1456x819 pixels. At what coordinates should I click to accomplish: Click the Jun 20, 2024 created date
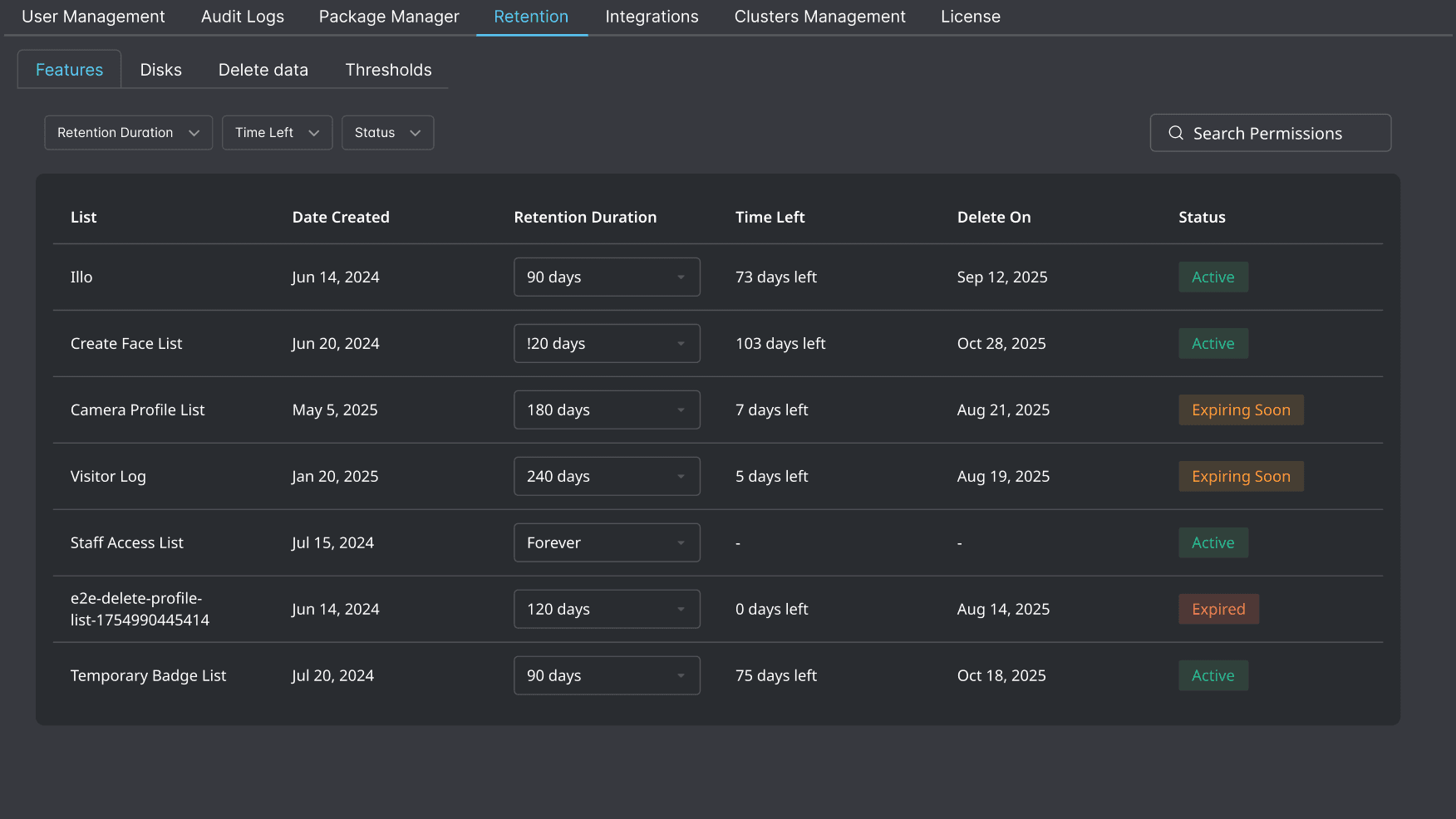(x=336, y=343)
